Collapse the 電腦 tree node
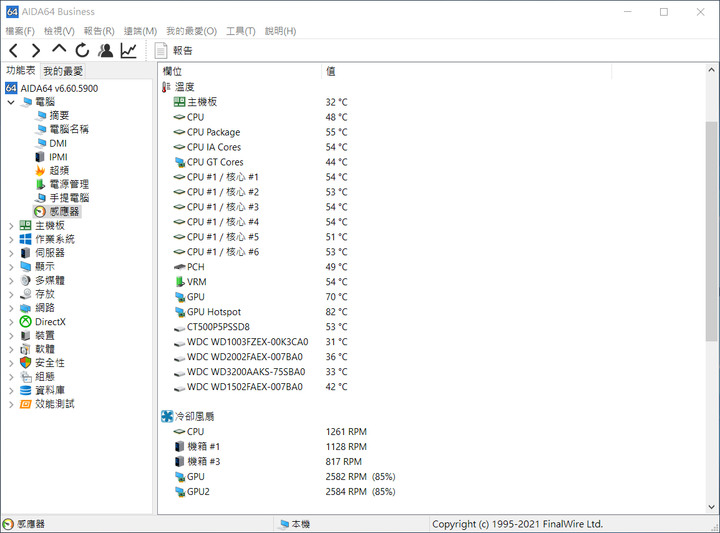The width and height of the screenshot is (720, 533). 11,102
